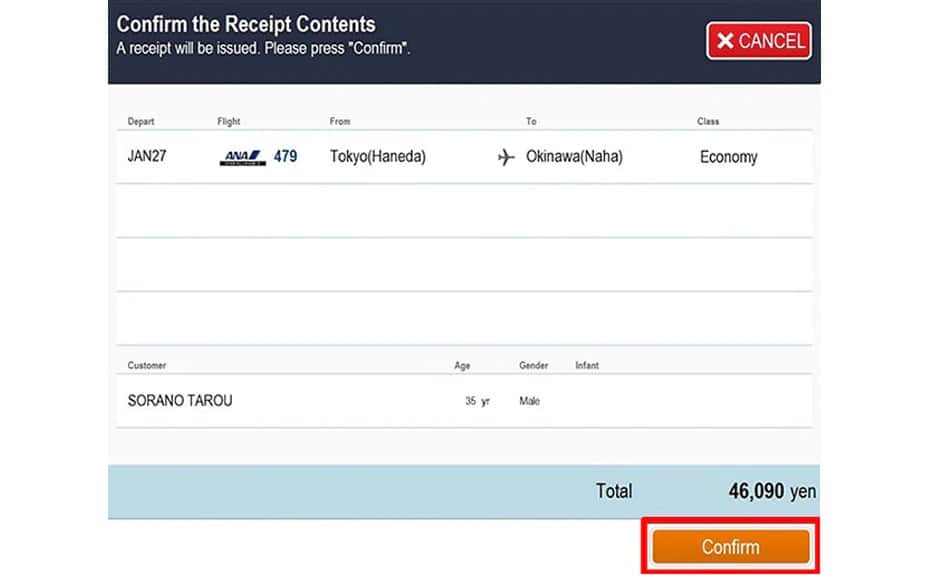Select flight number 479
Viewport: 930px width, 575px height.
click(285, 156)
